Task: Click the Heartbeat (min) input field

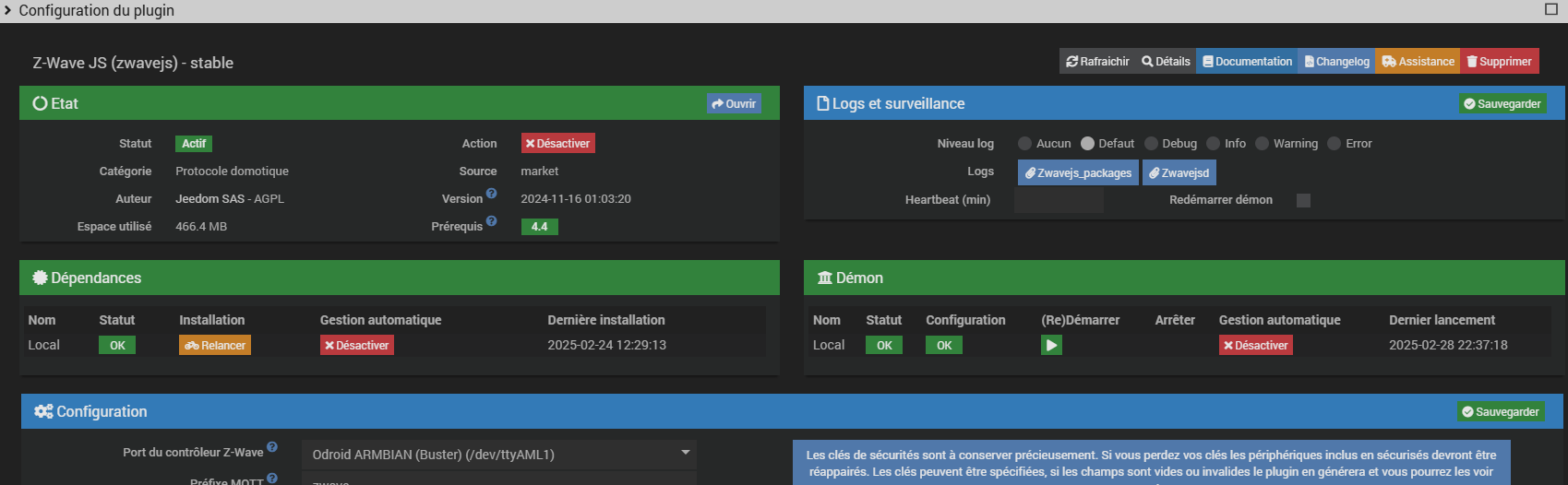Action: click(x=1059, y=200)
